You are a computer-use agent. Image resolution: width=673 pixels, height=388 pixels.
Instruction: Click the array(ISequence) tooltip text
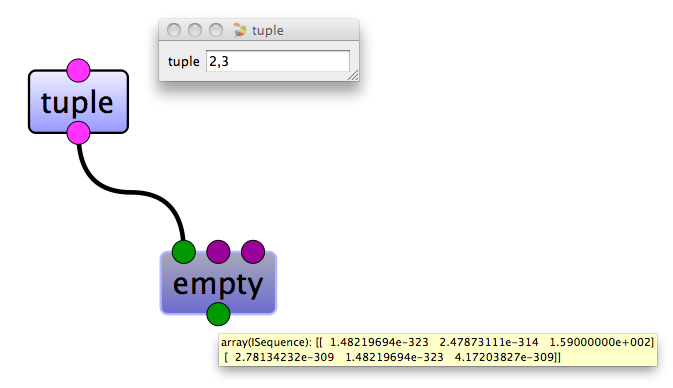(438, 350)
